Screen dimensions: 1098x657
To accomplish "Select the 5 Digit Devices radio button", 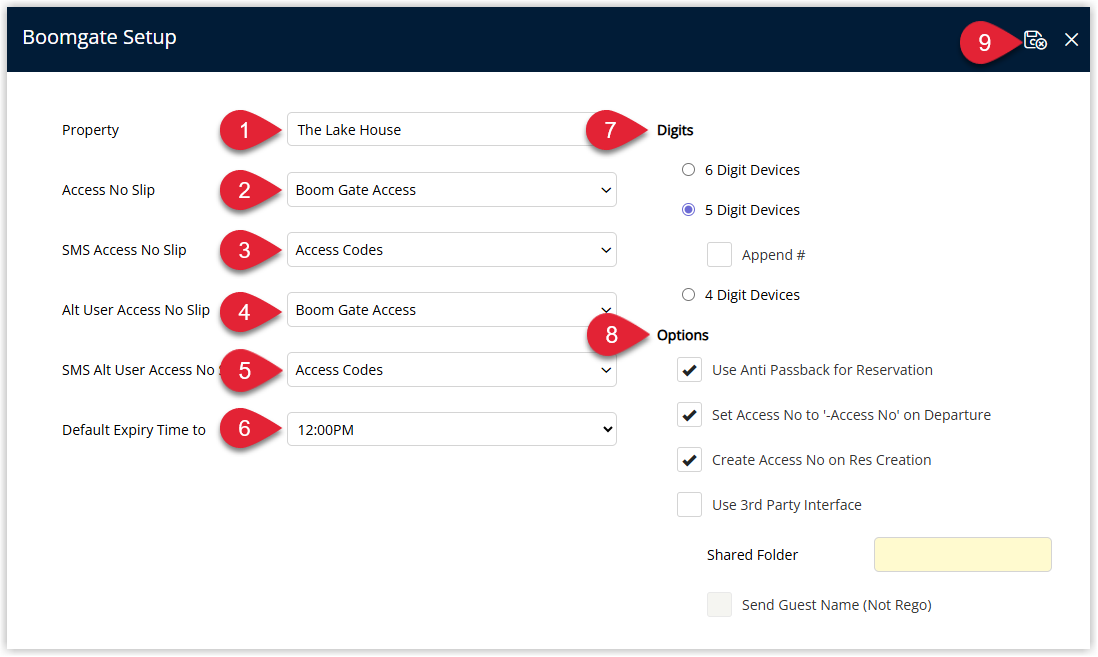I will (688, 209).
